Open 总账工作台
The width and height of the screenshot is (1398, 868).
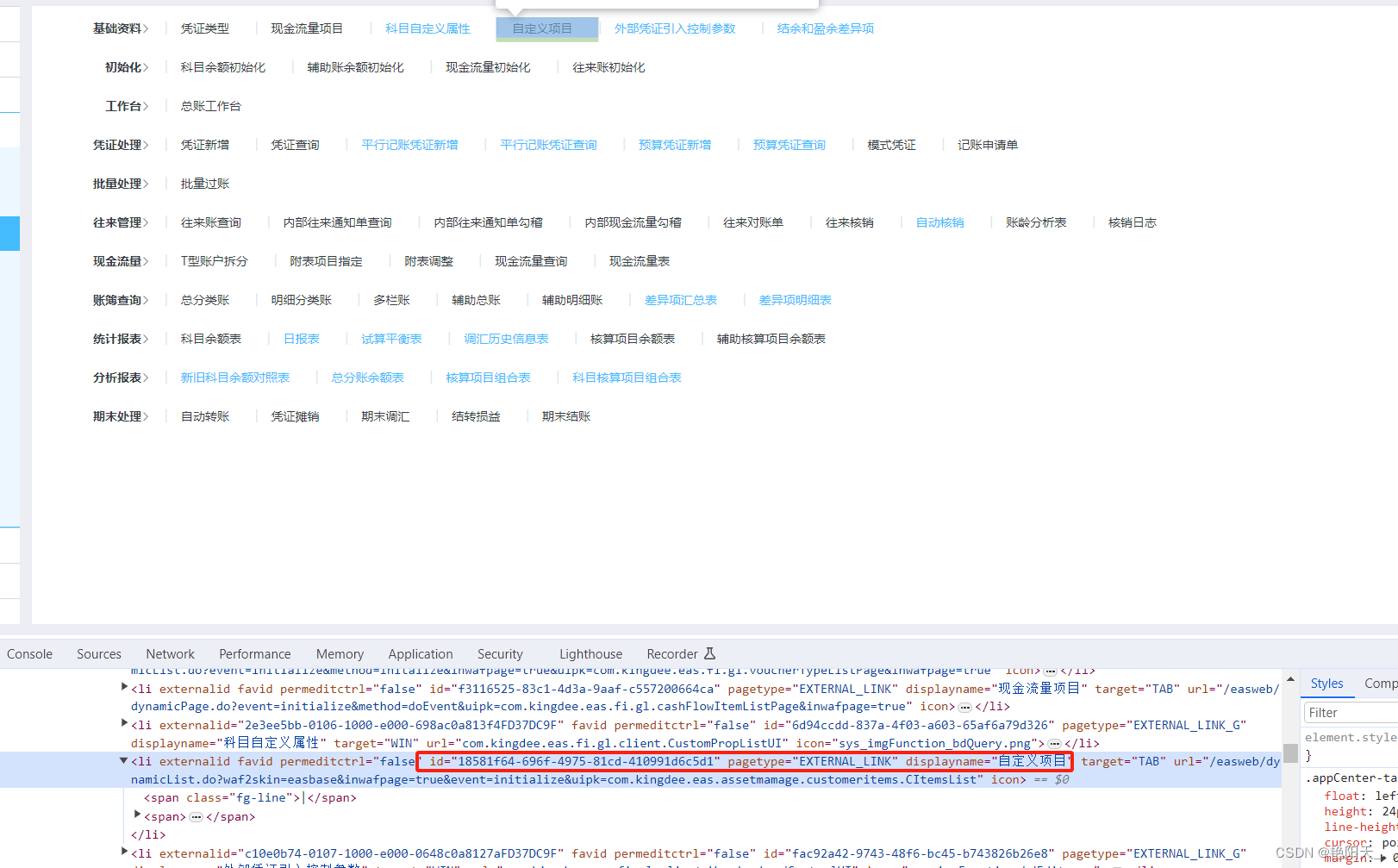pyautogui.click(x=209, y=105)
